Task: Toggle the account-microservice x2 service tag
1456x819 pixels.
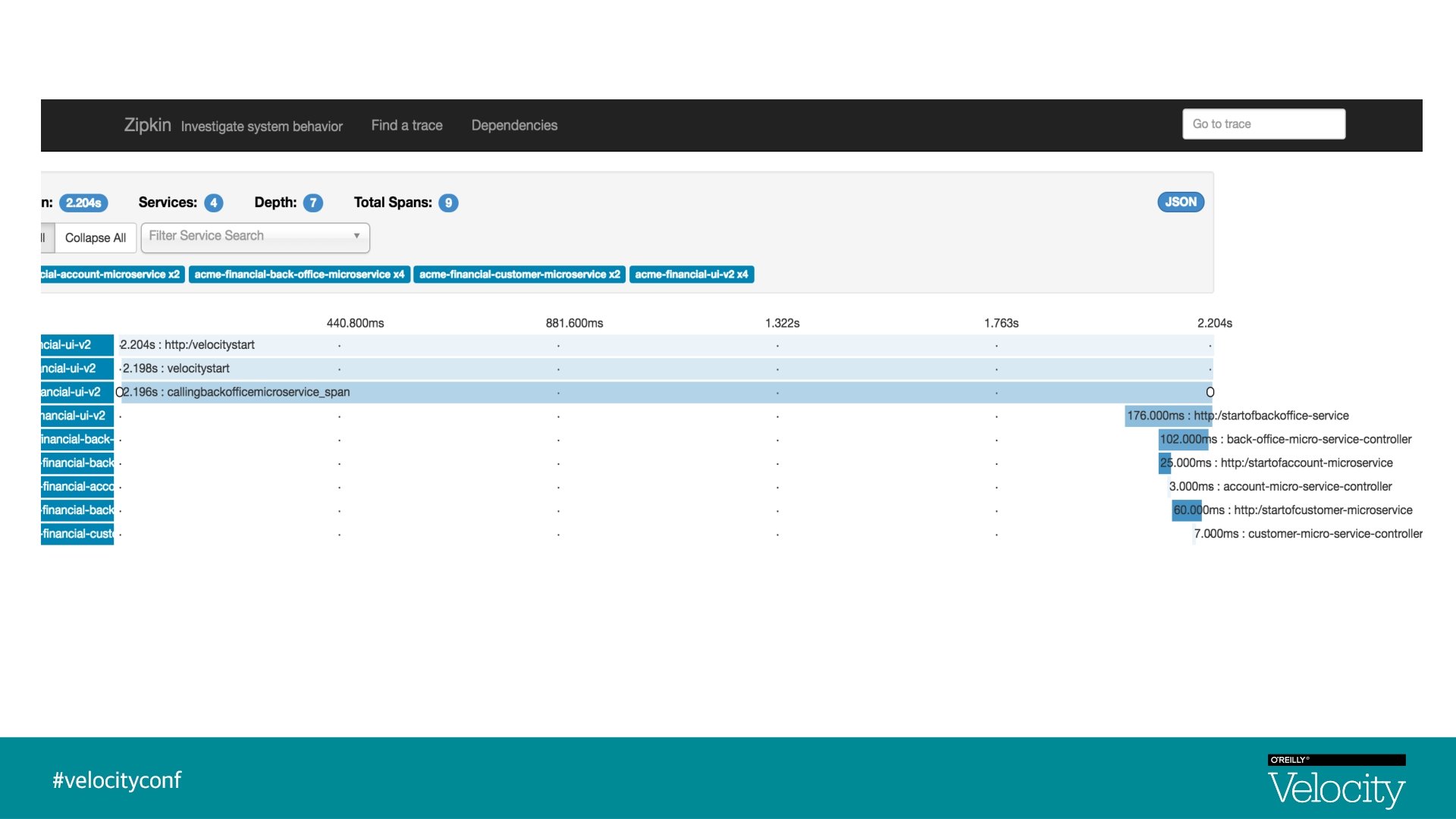Action: pos(111,275)
